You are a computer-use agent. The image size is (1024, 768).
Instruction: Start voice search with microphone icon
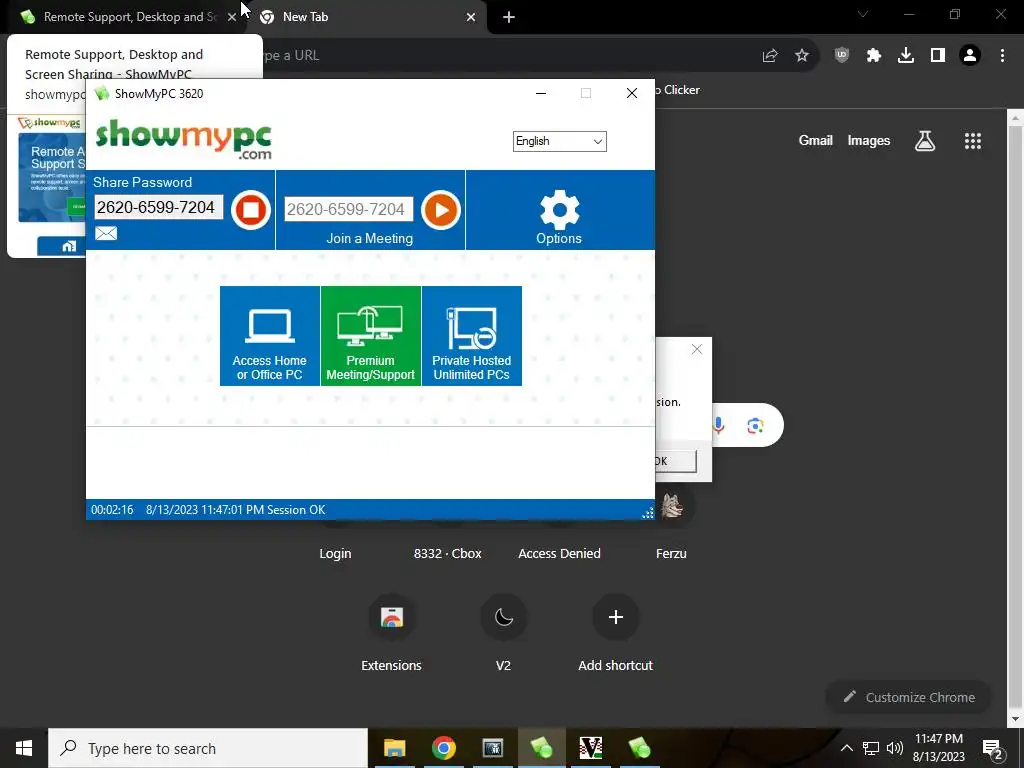(718, 426)
